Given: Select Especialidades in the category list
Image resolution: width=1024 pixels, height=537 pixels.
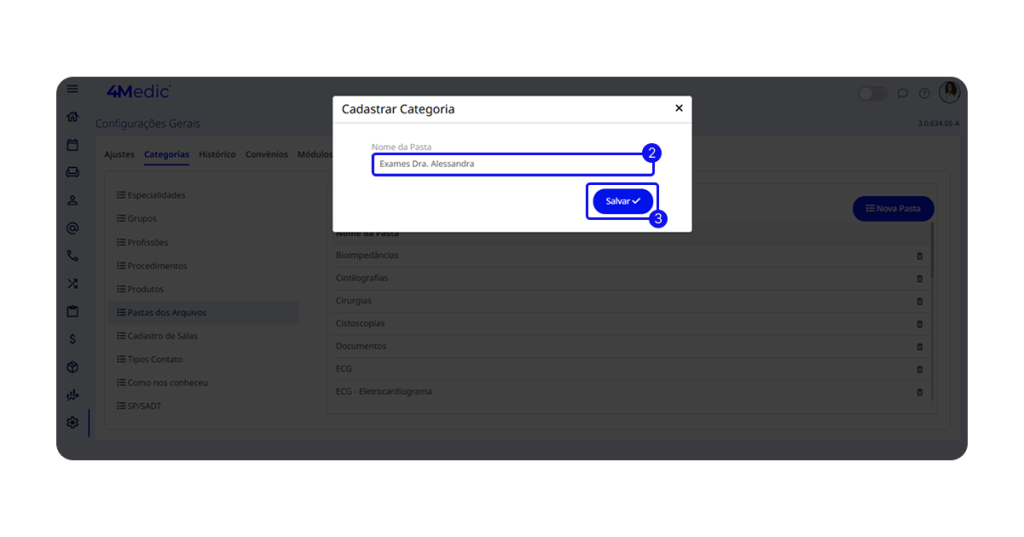Looking at the screenshot, I should [x=156, y=195].
